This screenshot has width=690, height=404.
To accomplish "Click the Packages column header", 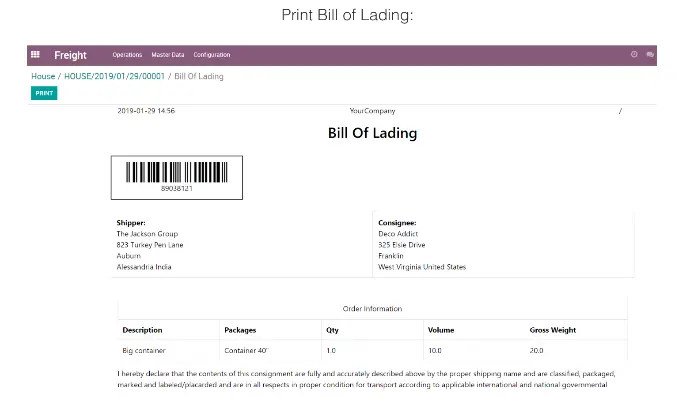I will pyautogui.click(x=240, y=330).
